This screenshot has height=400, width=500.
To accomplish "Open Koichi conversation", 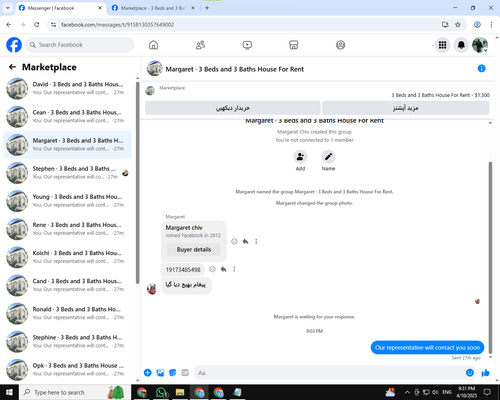I will point(67,257).
